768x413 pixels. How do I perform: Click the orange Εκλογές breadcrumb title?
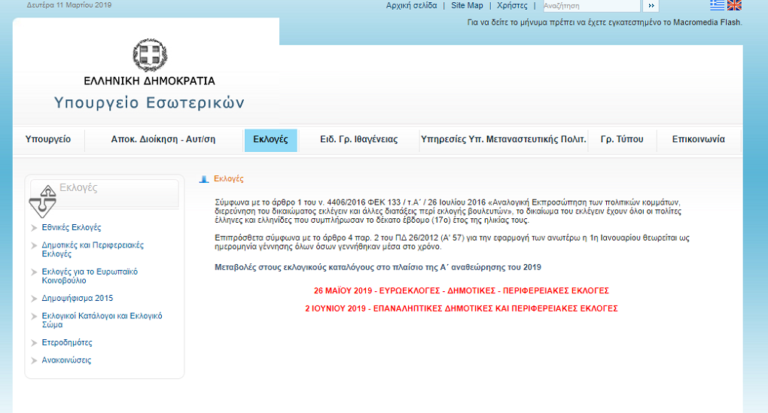pos(229,179)
